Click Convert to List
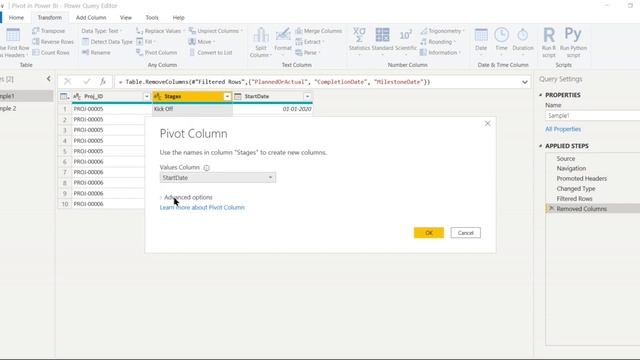This screenshot has height=360, width=640. (x=211, y=53)
